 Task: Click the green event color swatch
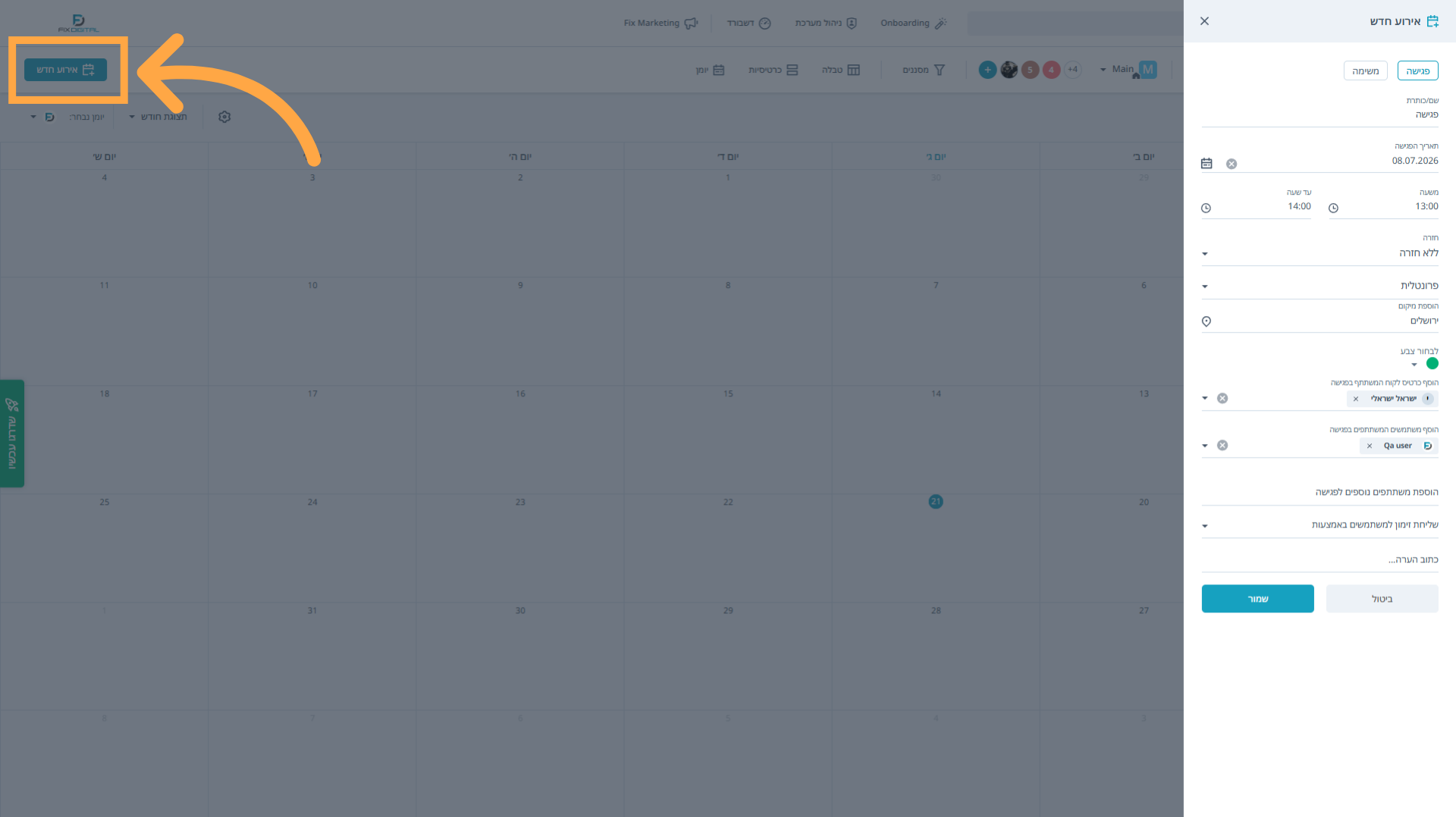click(1432, 363)
